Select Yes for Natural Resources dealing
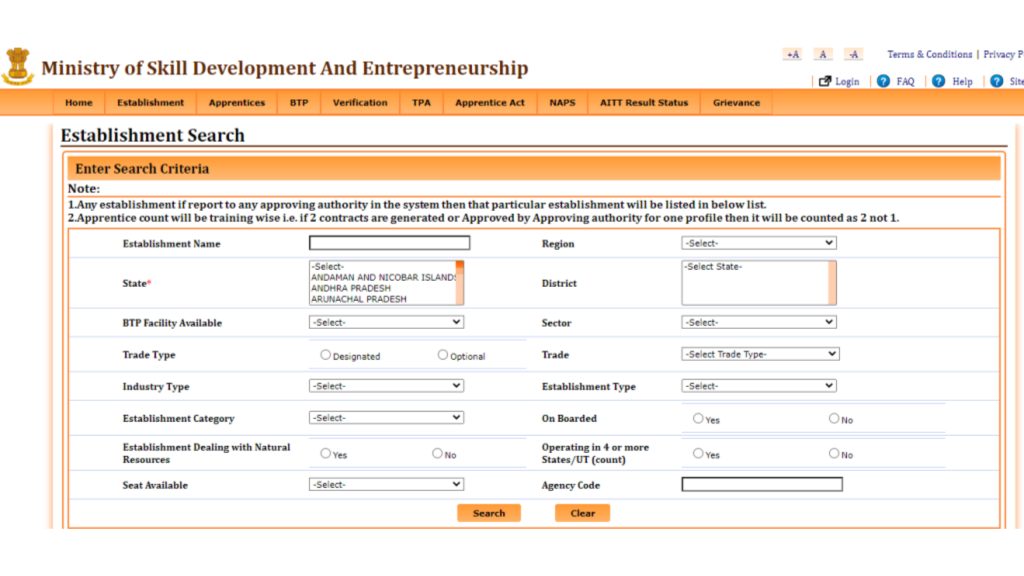The width and height of the screenshot is (1024, 576). pyautogui.click(x=325, y=453)
